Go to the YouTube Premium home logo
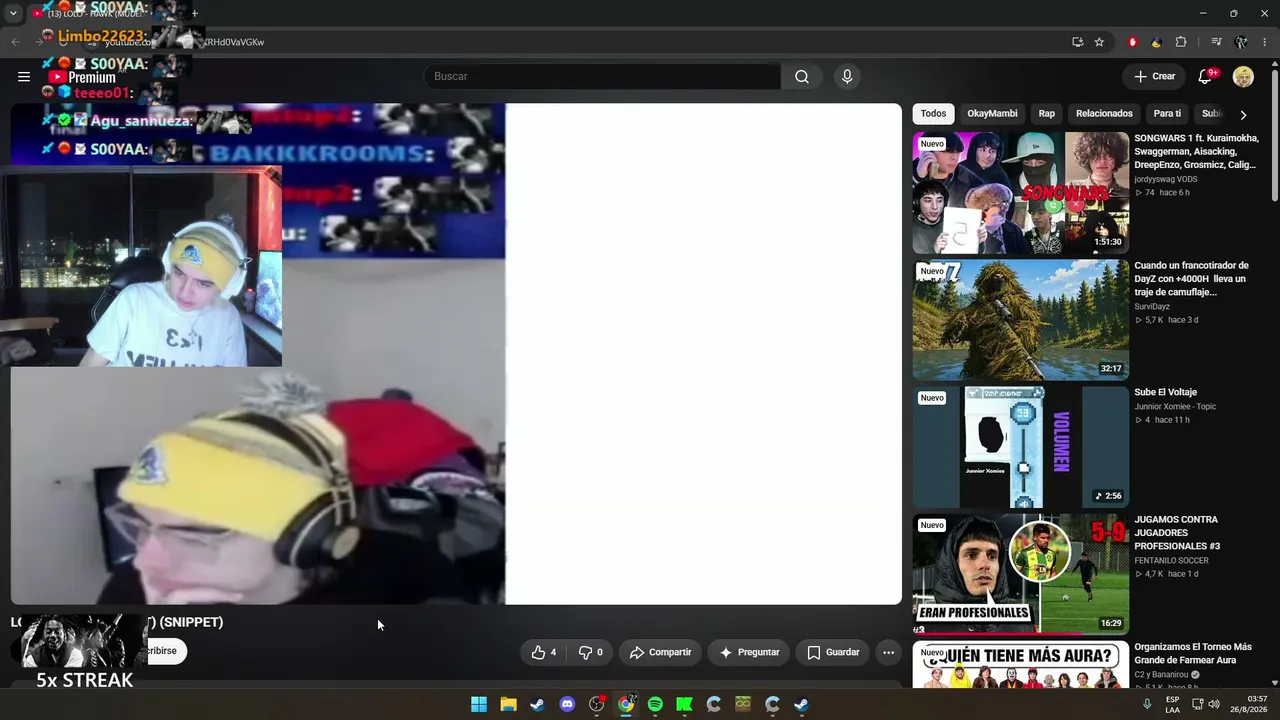The height and width of the screenshot is (720, 1280). pyautogui.click(x=82, y=77)
